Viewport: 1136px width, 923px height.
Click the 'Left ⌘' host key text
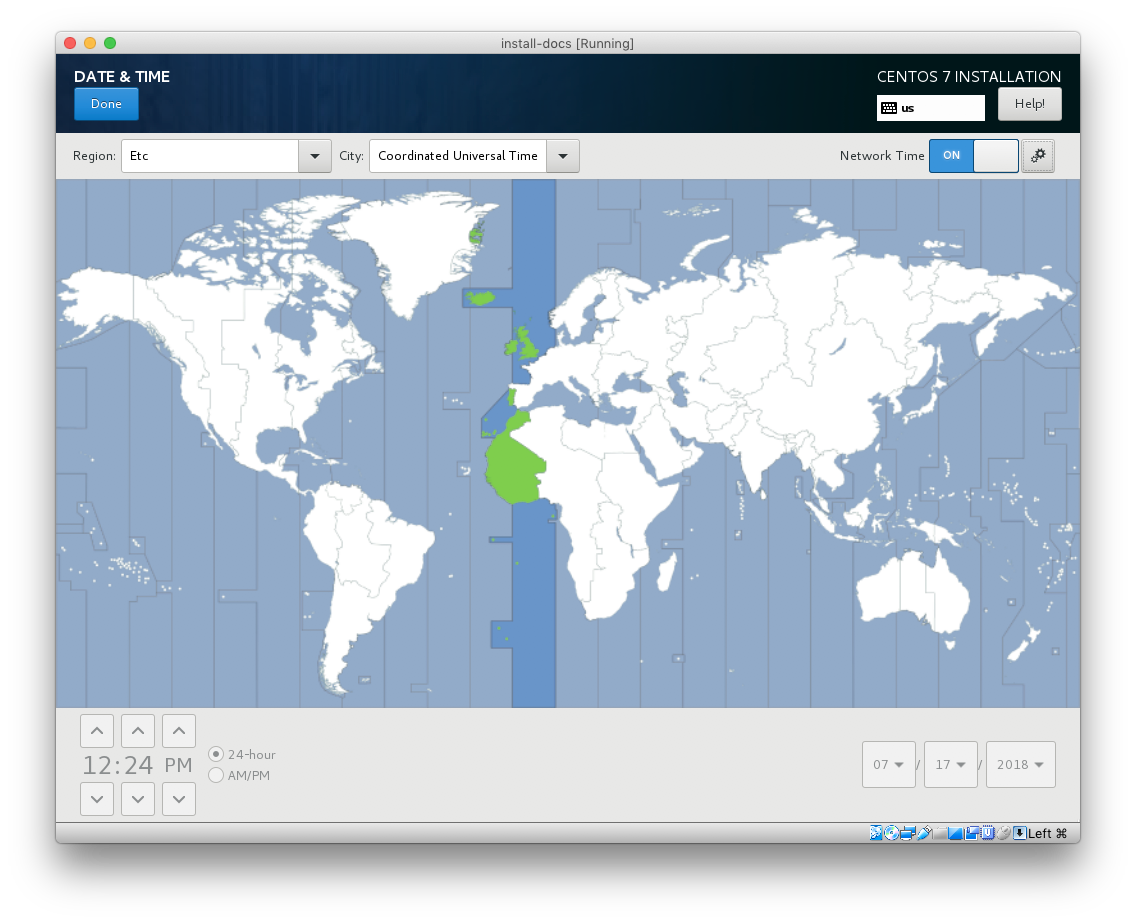point(1048,833)
